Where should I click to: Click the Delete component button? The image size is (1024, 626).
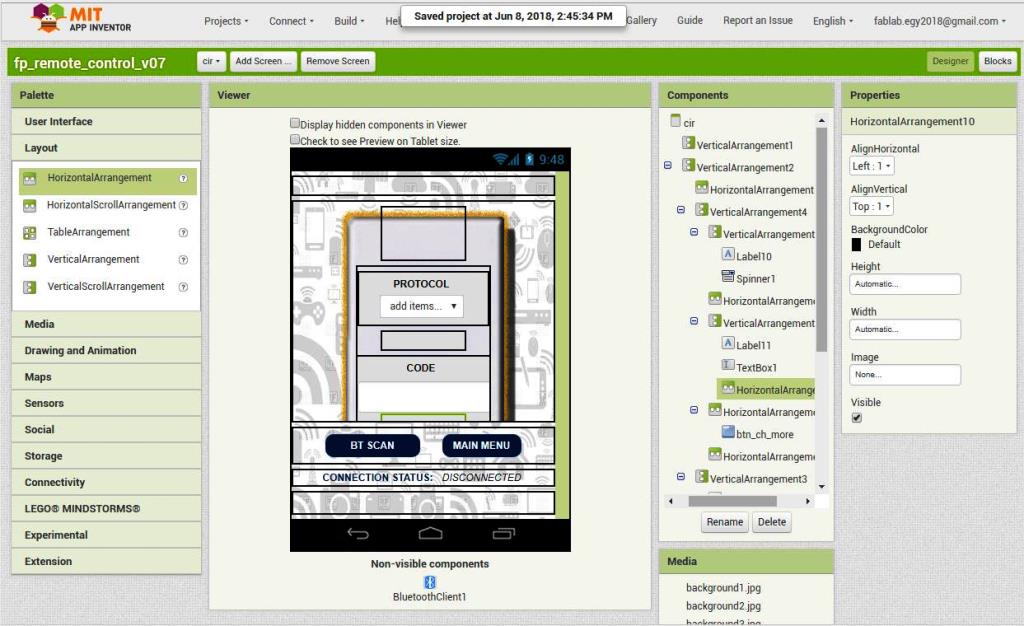coord(772,522)
